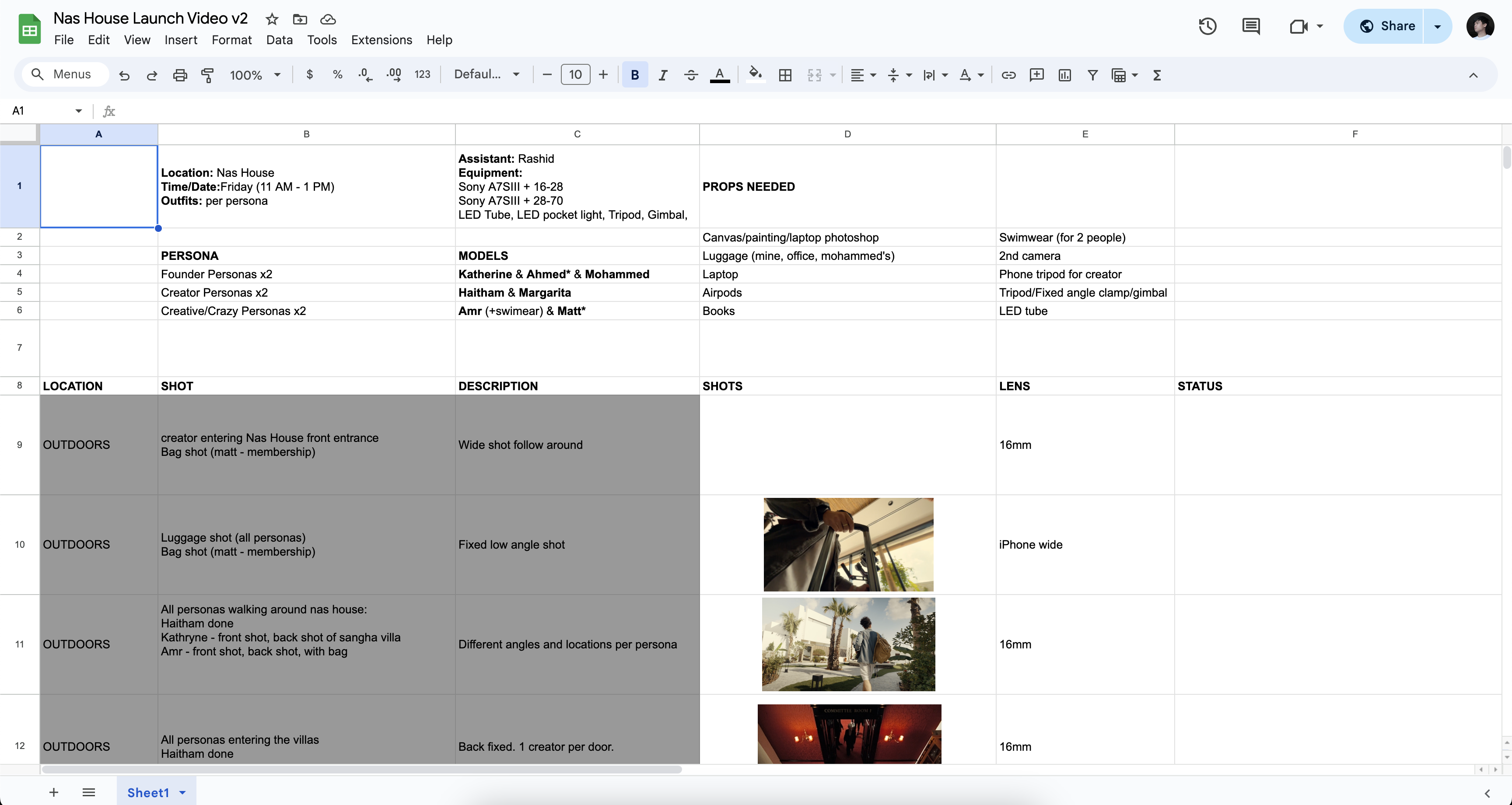Click the insert chart icon
1512x805 pixels.
pos(1064,75)
